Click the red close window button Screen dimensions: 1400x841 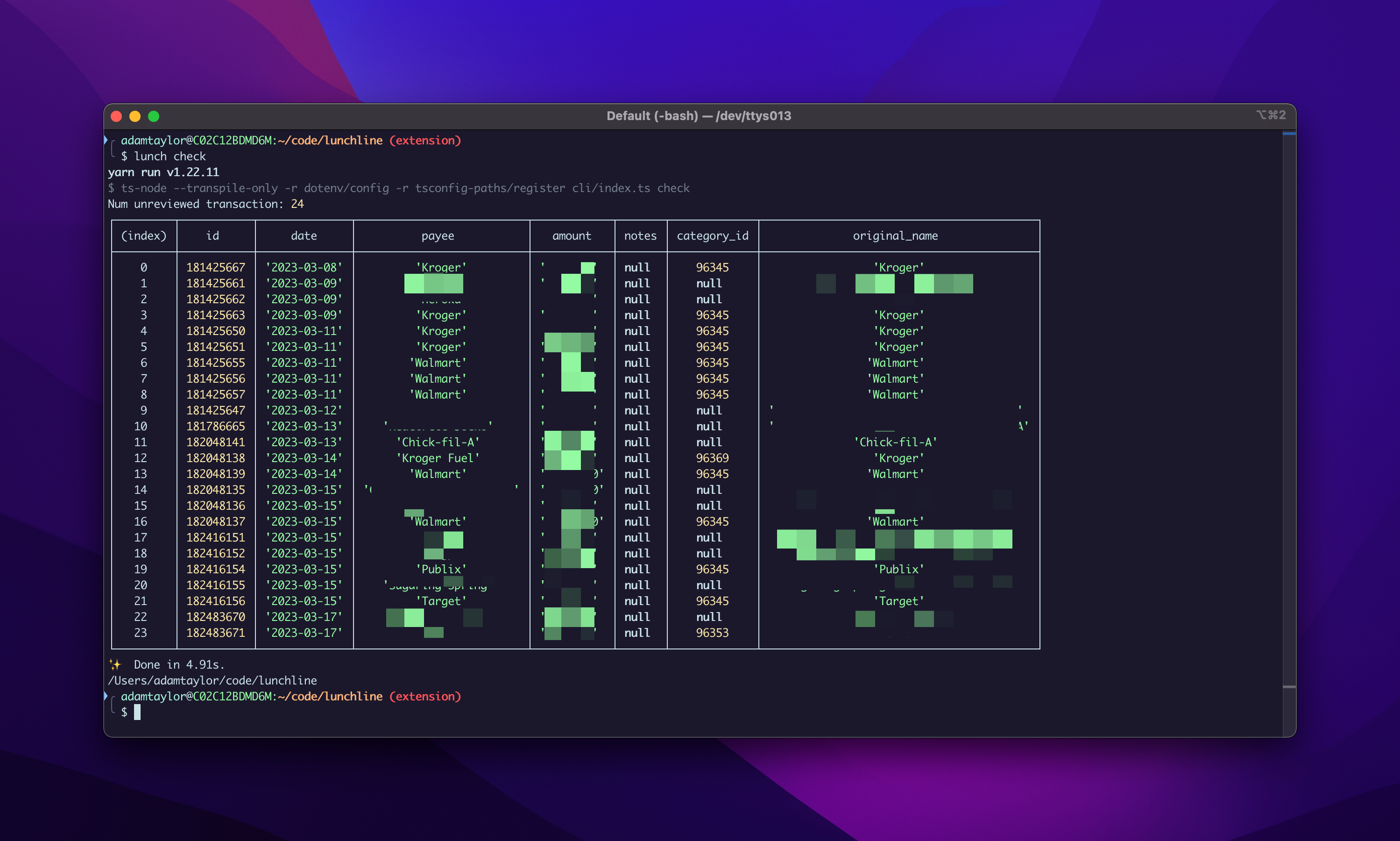[x=116, y=116]
